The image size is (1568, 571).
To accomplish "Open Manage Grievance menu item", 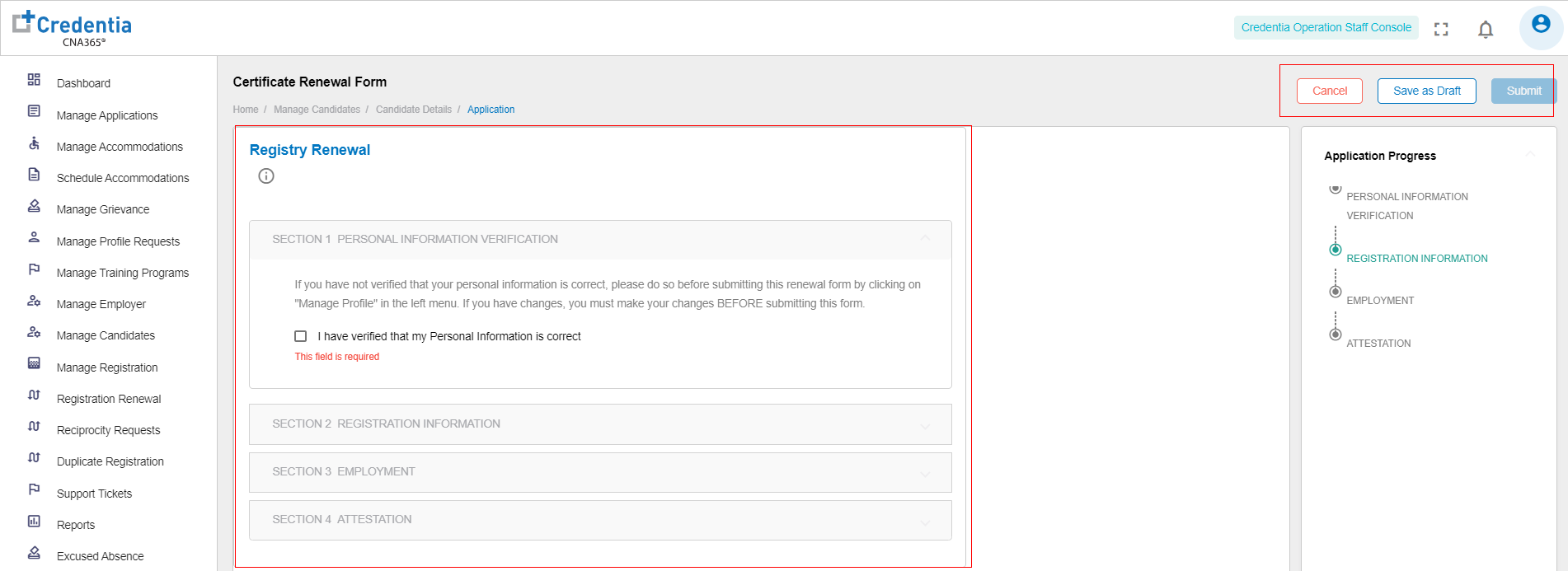I will click(x=103, y=209).
